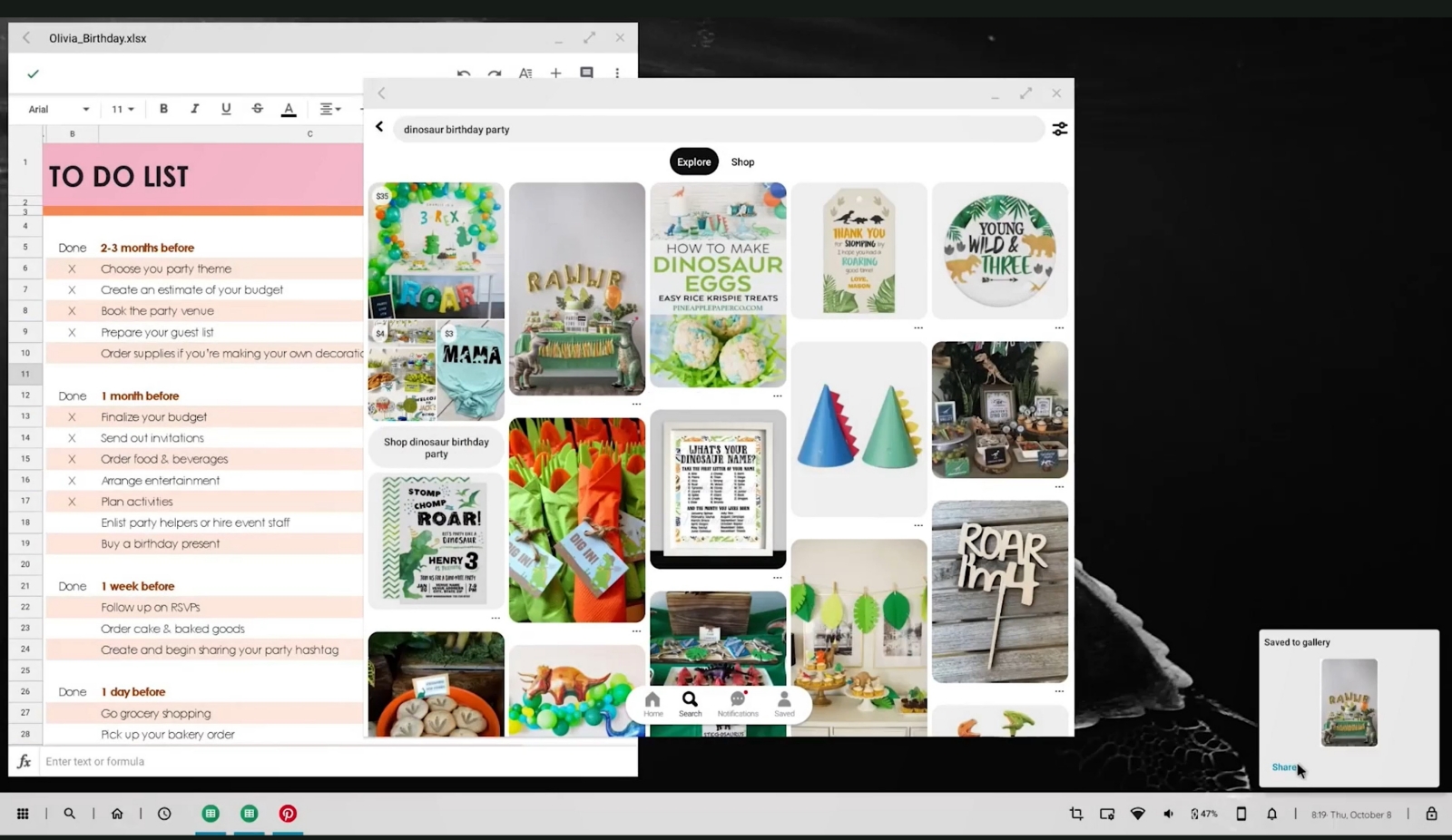Select column B header
This screenshot has width=1452, height=840.
coord(72,133)
